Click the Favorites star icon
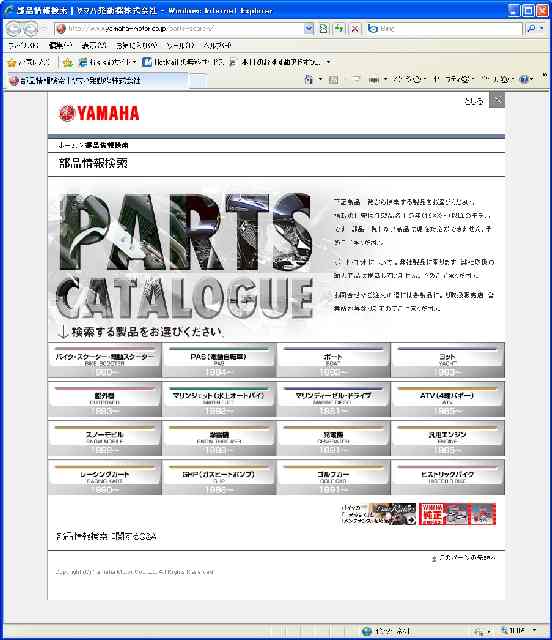 tap(13, 62)
